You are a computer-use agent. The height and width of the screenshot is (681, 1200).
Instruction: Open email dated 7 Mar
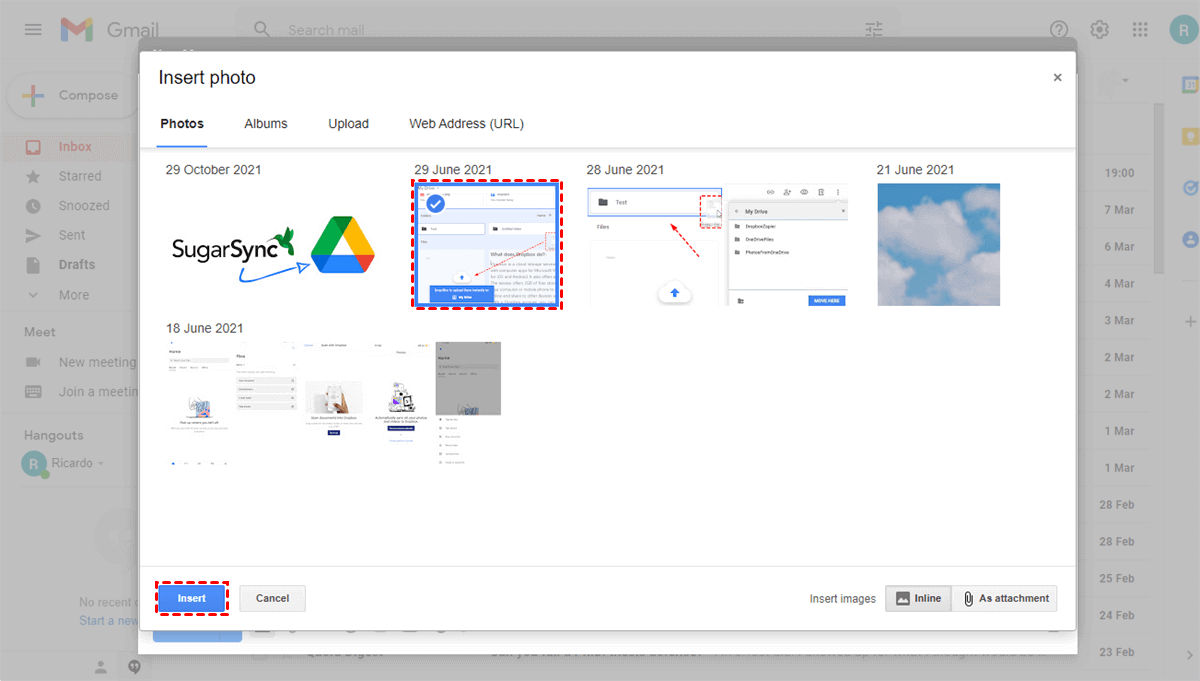coord(1119,210)
